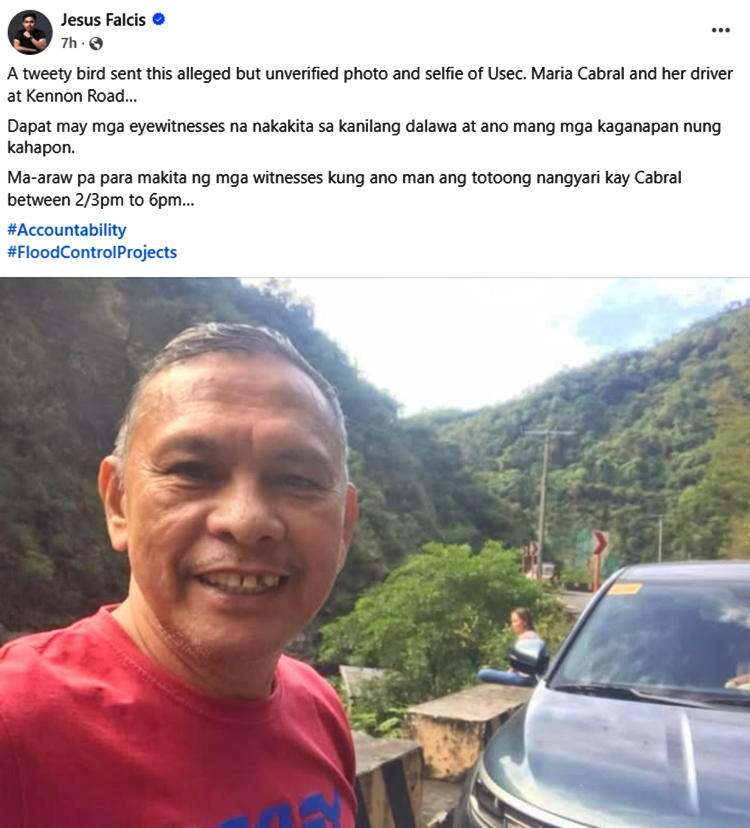The width and height of the screenshot is (750, 828).
Task: Click the 7h post timestamp
Action: pyautogui.click(x=69, y=43)
